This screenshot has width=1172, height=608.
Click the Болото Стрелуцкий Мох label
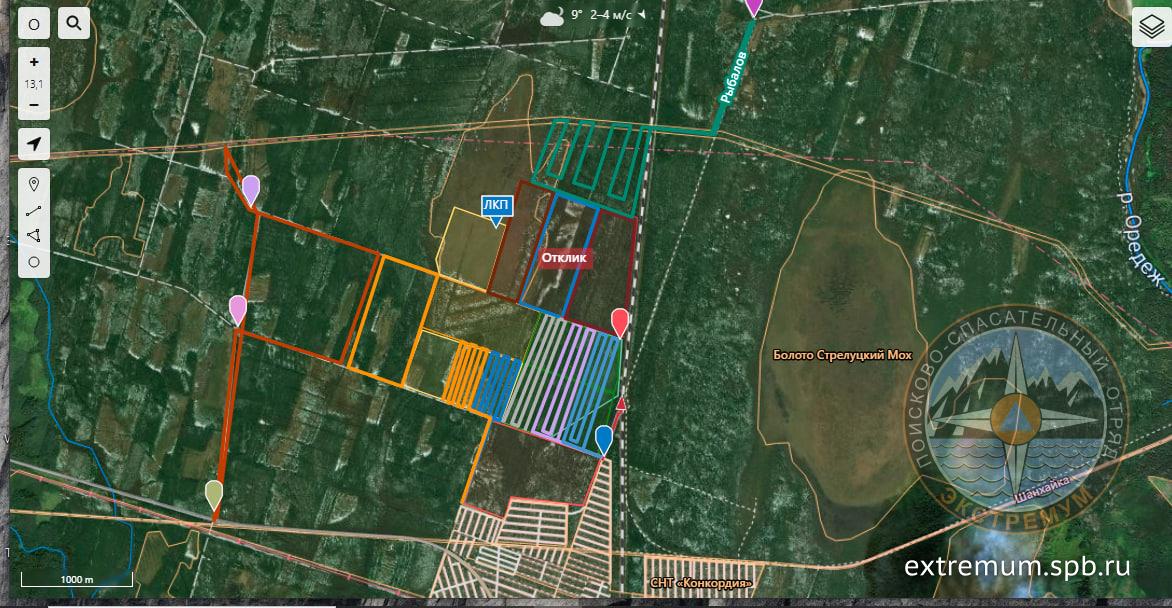[842, 355]
